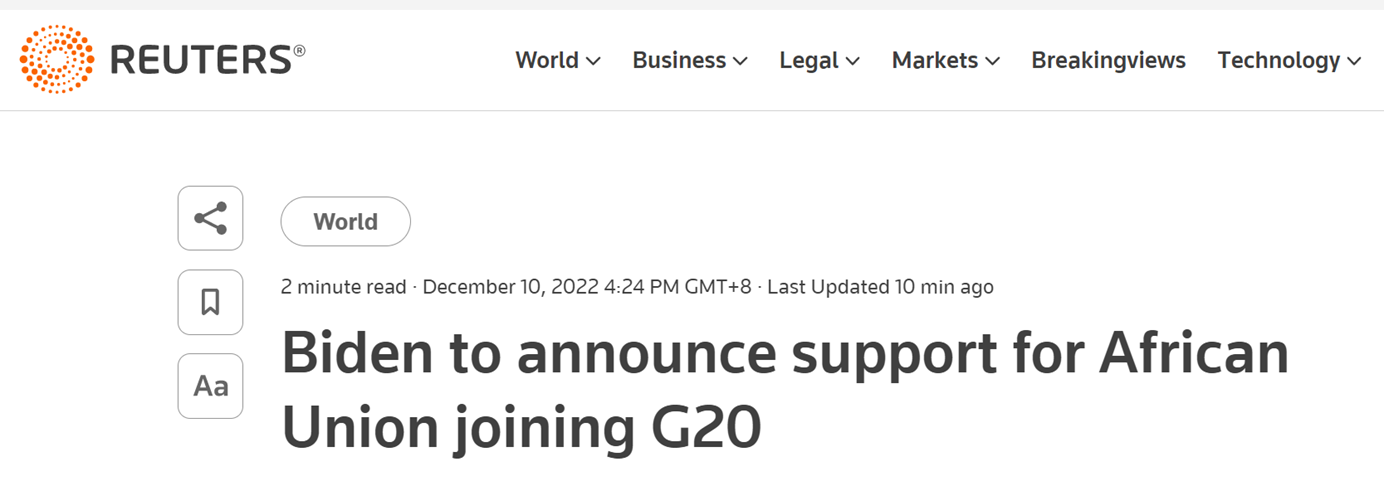Expand the Legal menu chevron

852,62
